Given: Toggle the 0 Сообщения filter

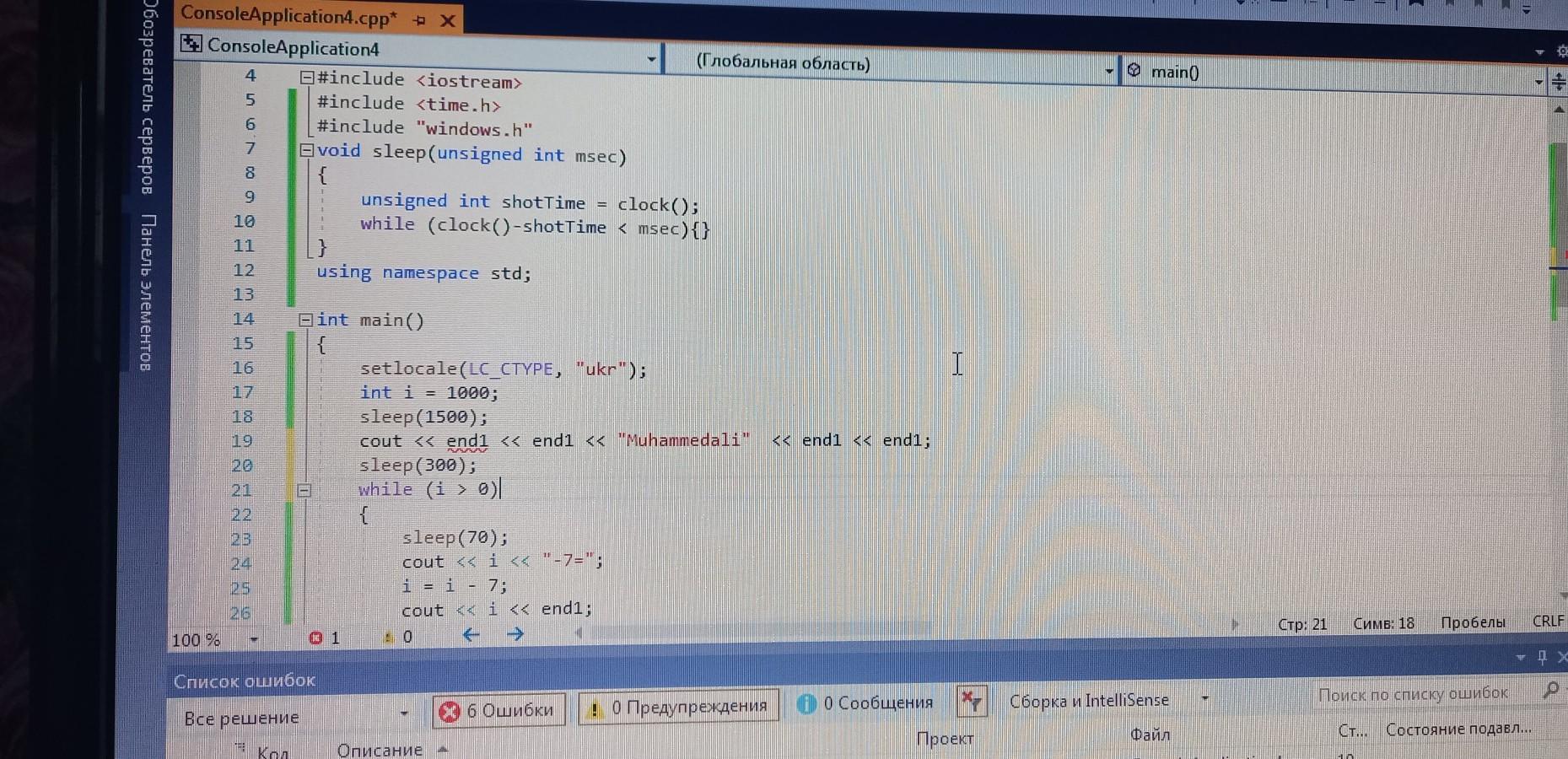Looking at the screenshot, I should [x=866, y=703].
